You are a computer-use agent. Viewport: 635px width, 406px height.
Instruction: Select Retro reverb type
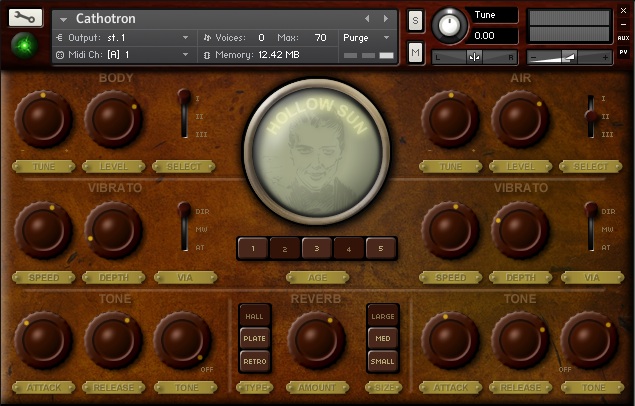click(254, 361)
